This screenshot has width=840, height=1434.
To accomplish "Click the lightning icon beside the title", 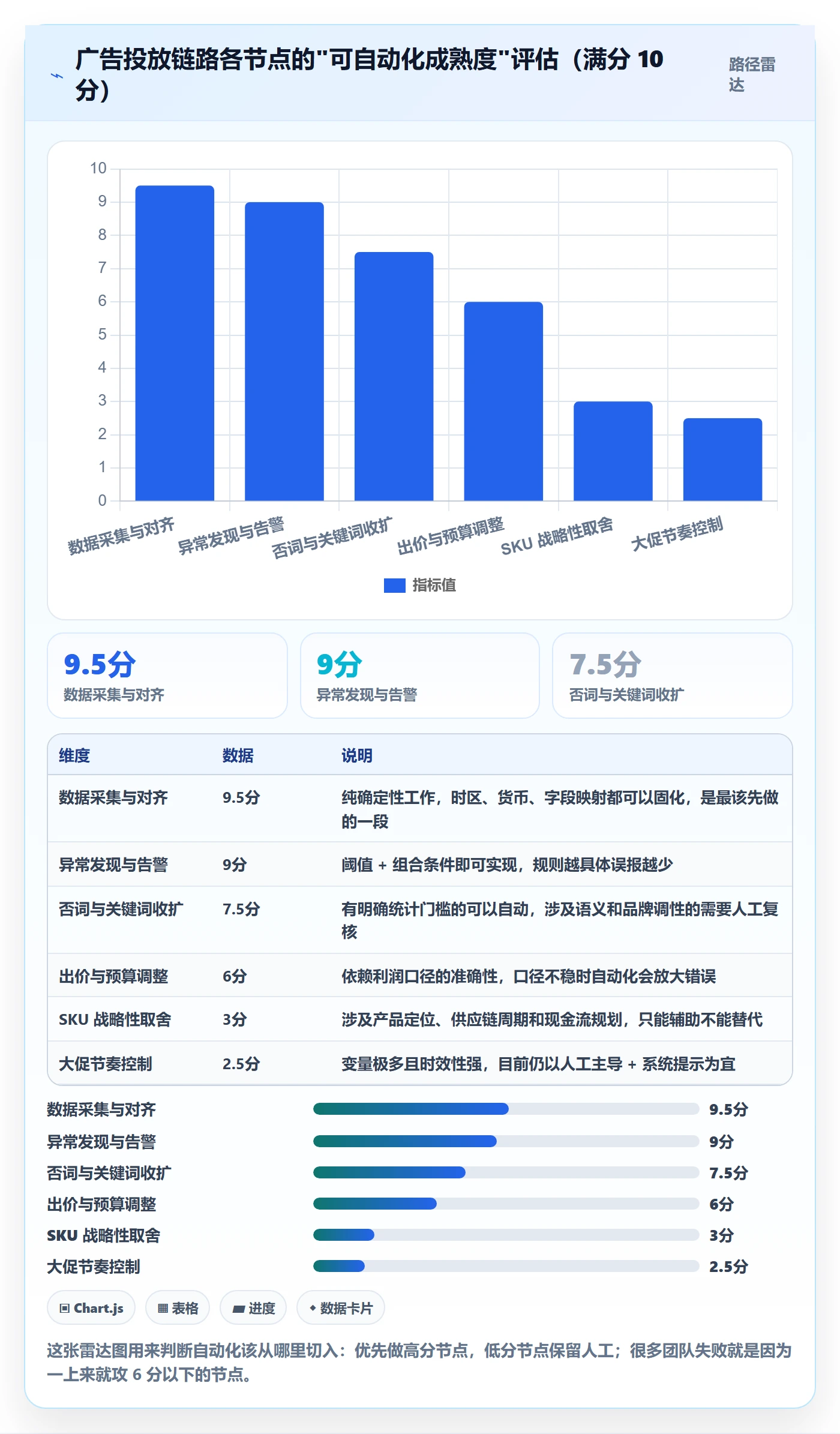I will [x=56, y=76].
